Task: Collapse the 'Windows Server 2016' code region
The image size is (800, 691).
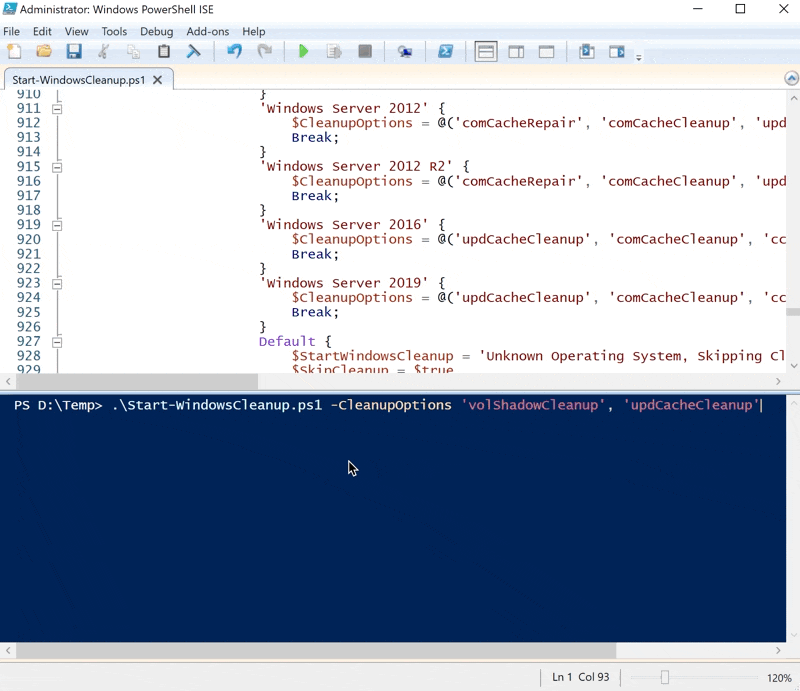Action: coord(56,225)
